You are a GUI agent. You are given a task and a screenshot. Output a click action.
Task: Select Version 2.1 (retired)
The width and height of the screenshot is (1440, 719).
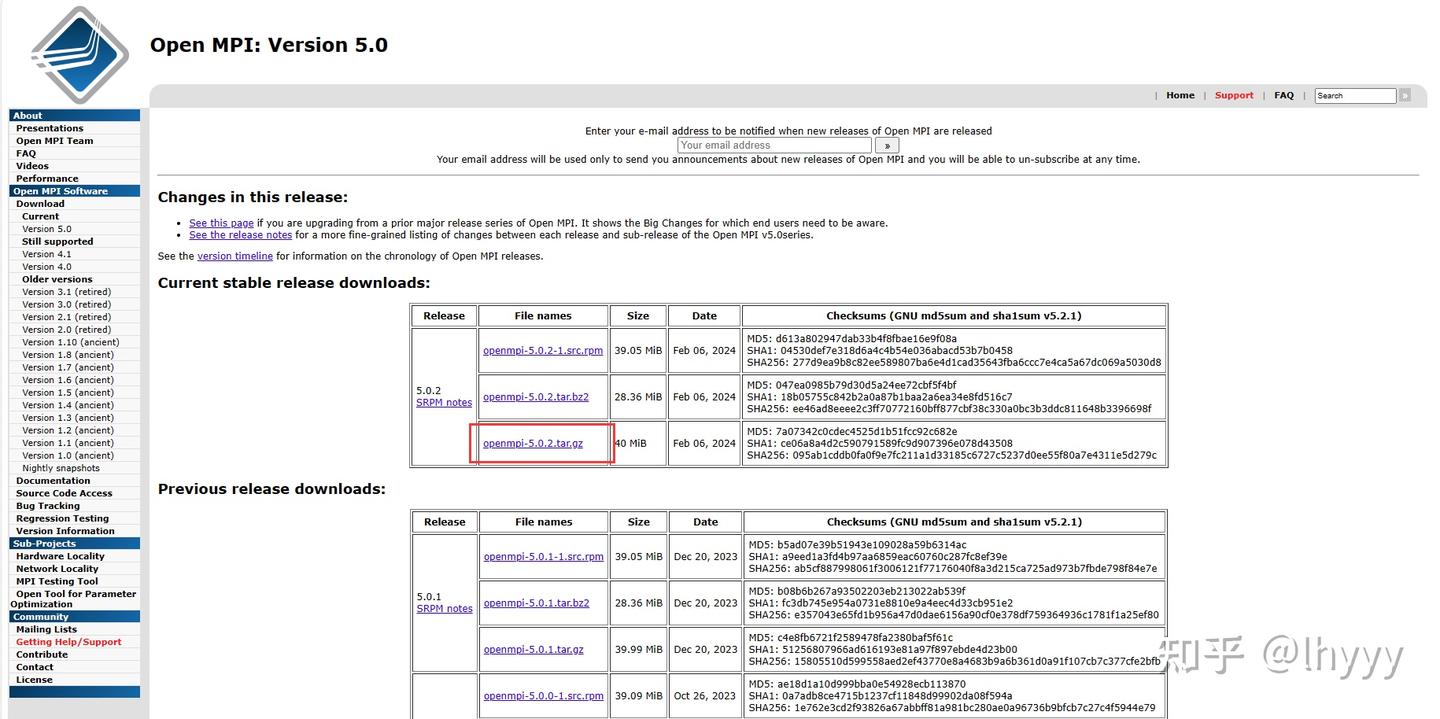point(67,317)
